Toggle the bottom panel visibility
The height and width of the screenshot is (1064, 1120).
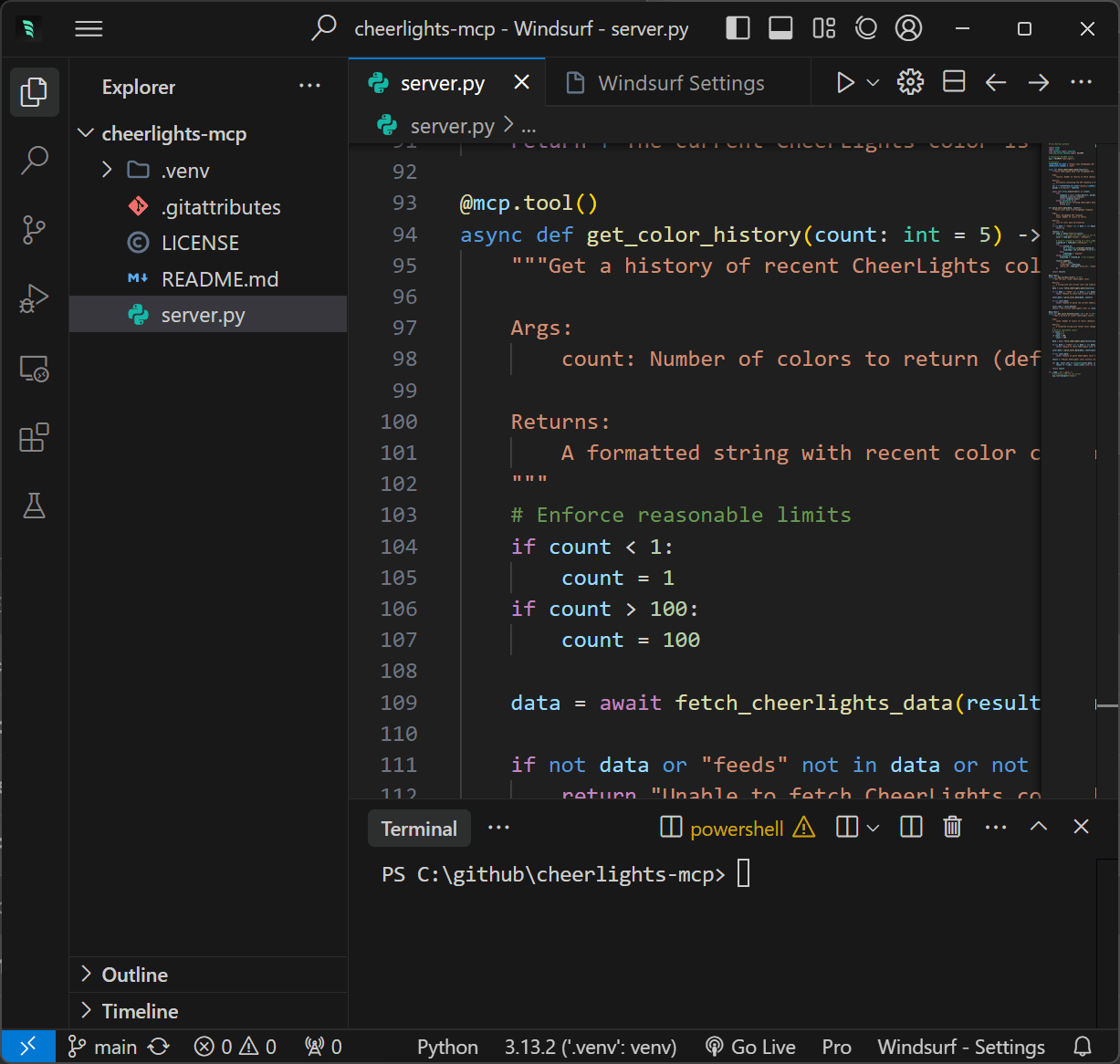(780, 28)
